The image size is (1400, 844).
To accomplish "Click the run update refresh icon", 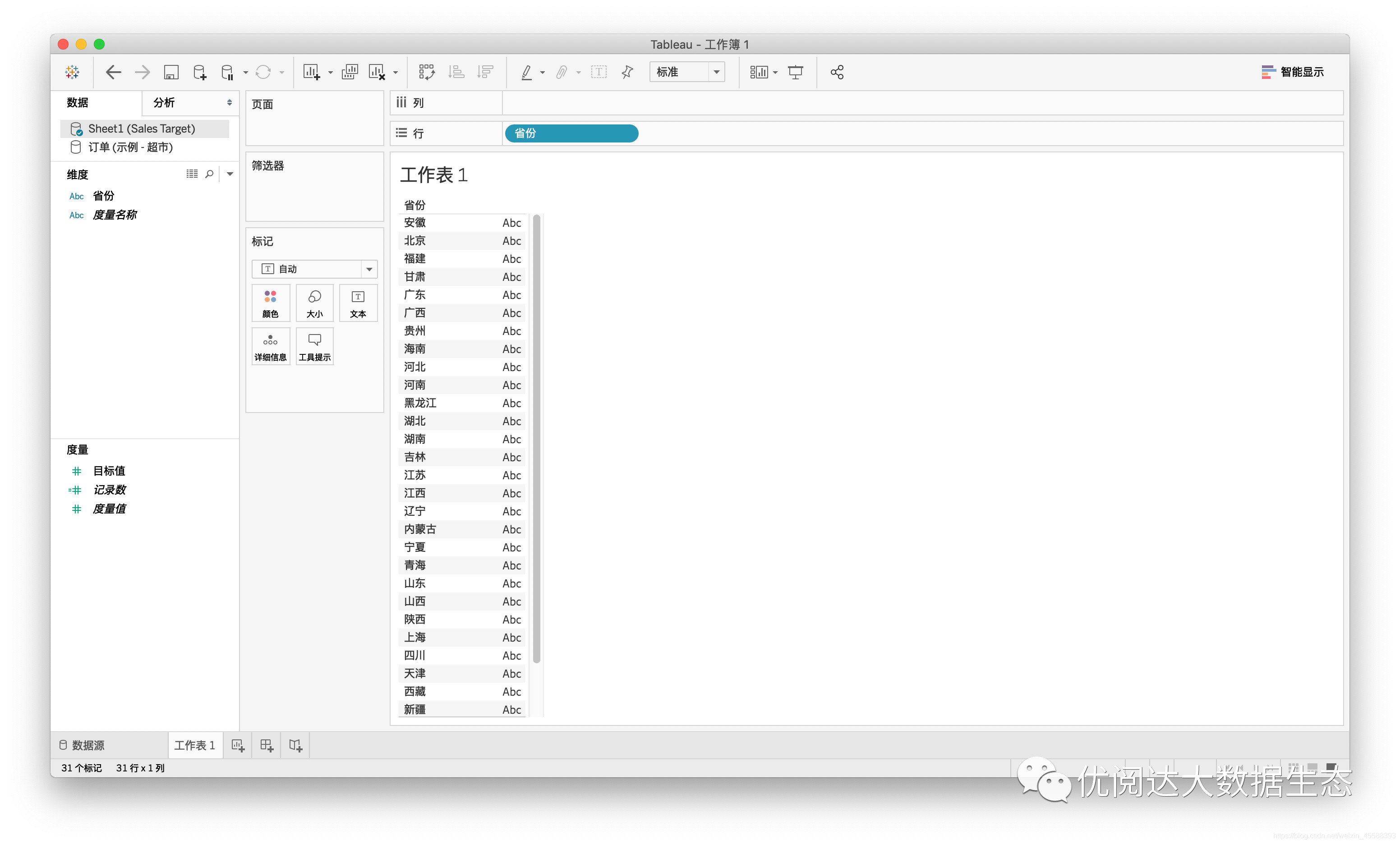I will pos(263,72).
